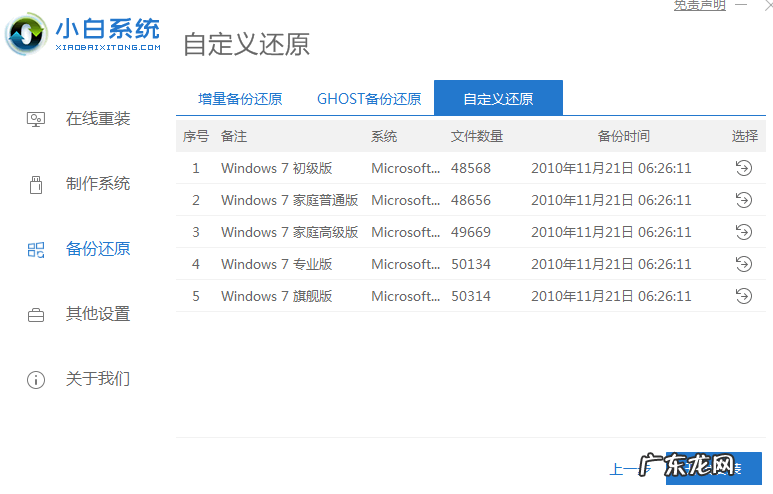Switch to the 增量备份还原 tab

240,99
